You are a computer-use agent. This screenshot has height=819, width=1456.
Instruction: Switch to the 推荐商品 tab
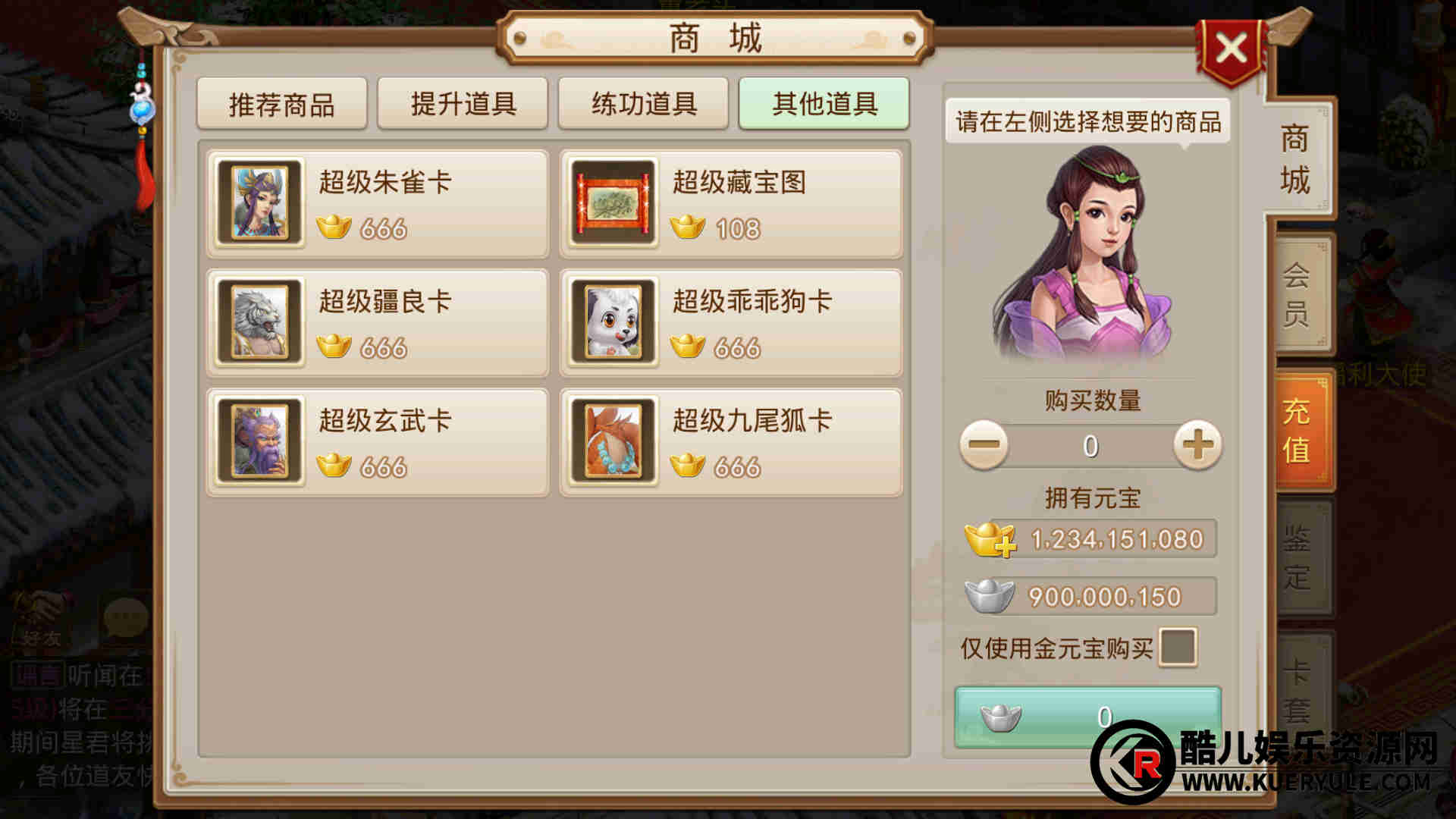click(281, 104)
